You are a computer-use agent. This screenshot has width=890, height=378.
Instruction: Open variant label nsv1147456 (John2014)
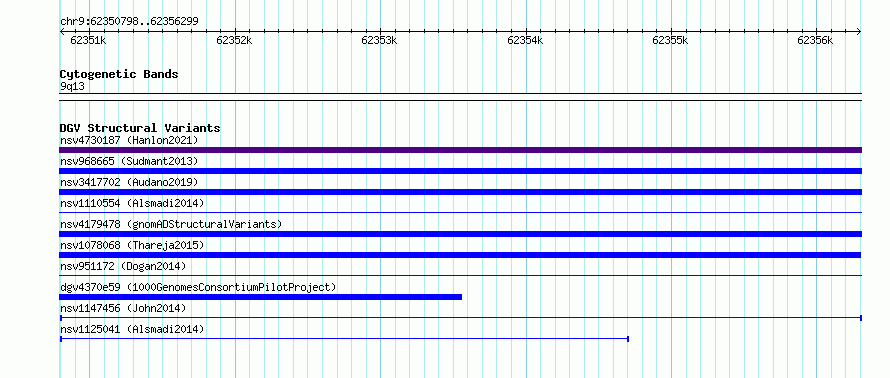click(123, 308)
